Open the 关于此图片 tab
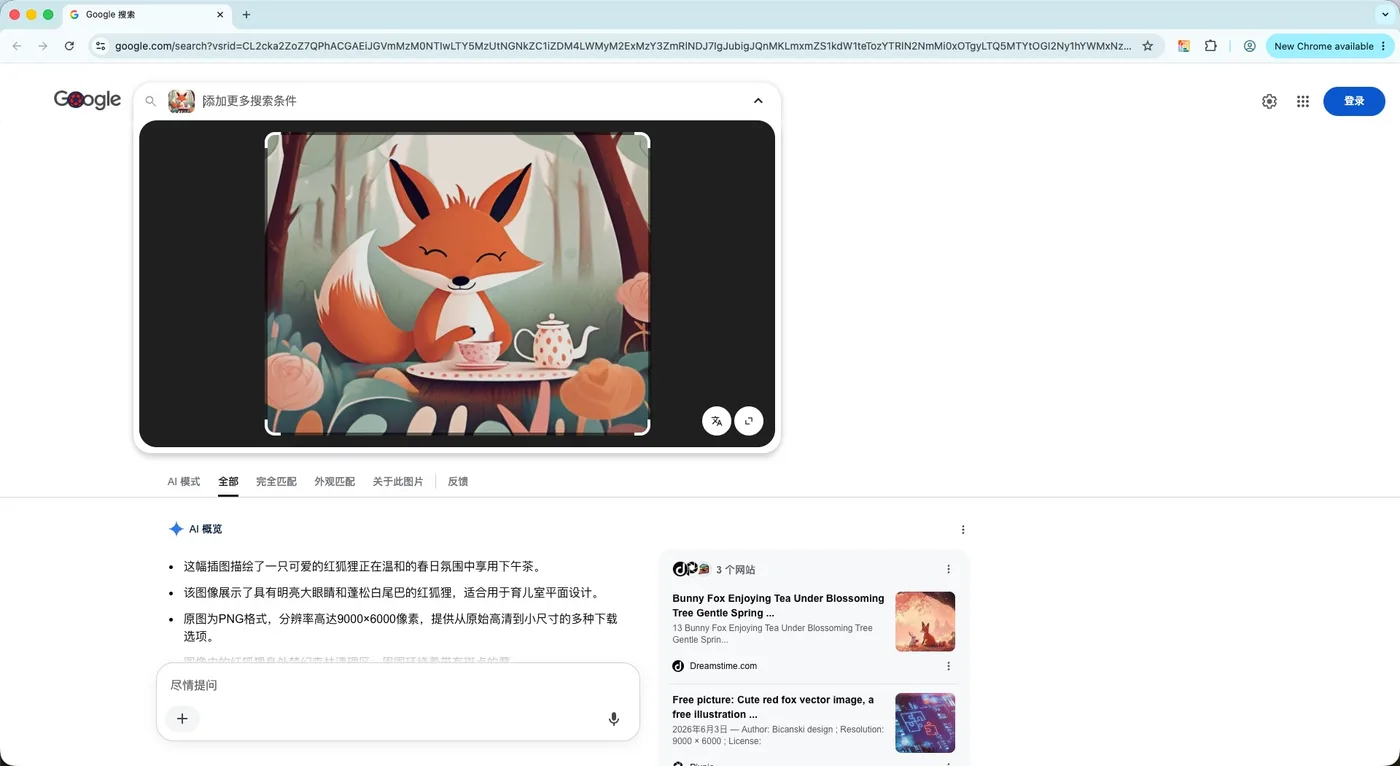1400x766 pixels. point(398,481)
